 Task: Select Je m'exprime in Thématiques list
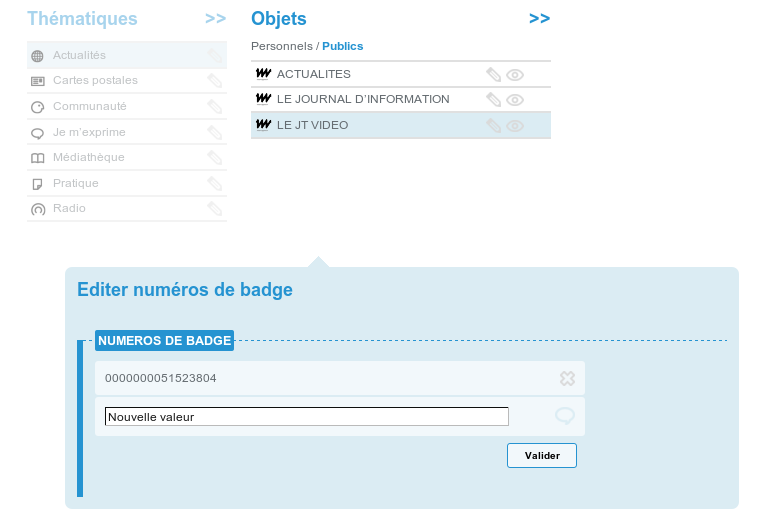(89, 132)
